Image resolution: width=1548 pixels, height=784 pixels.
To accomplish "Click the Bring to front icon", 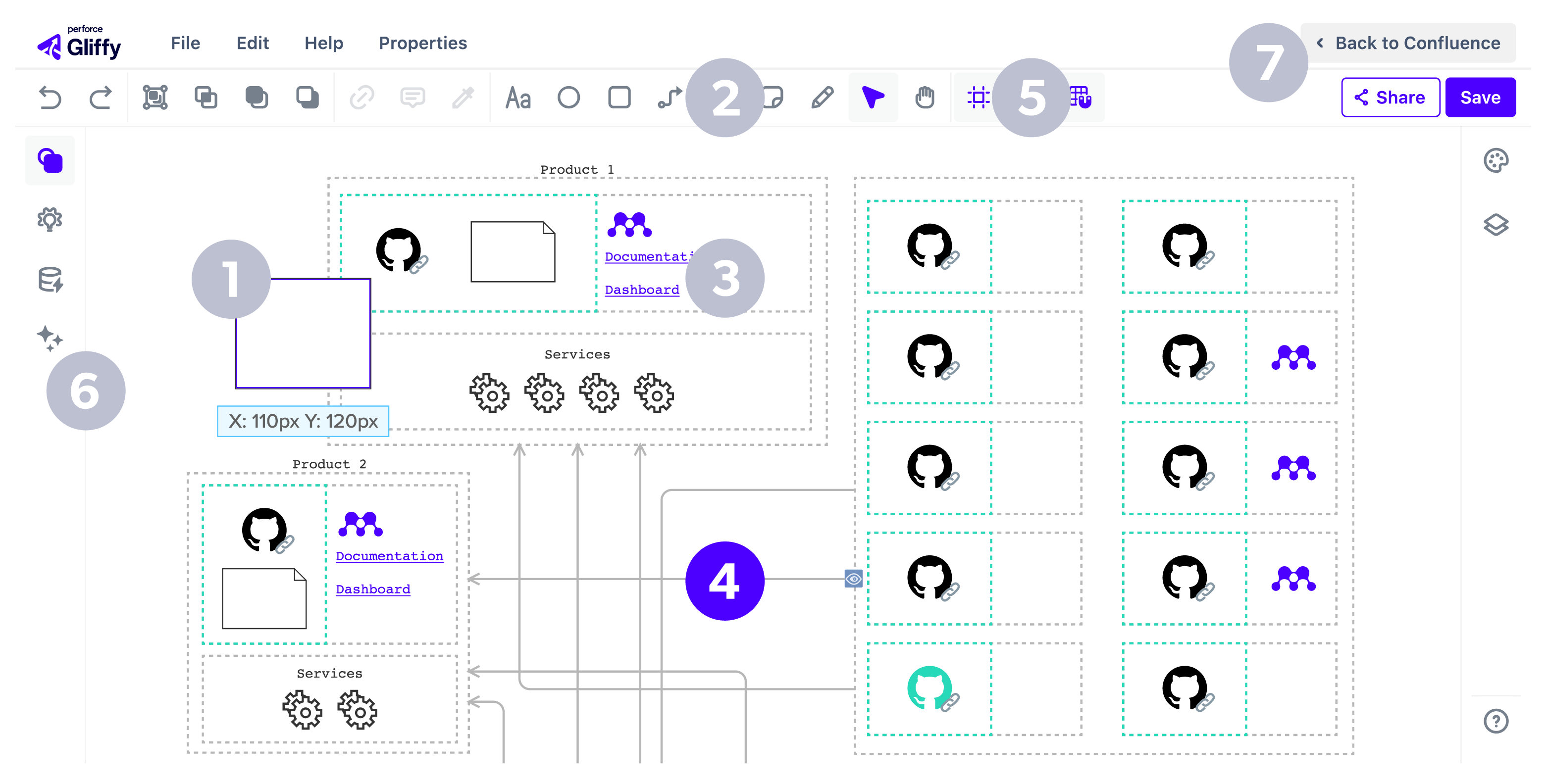I will (257, 98).
